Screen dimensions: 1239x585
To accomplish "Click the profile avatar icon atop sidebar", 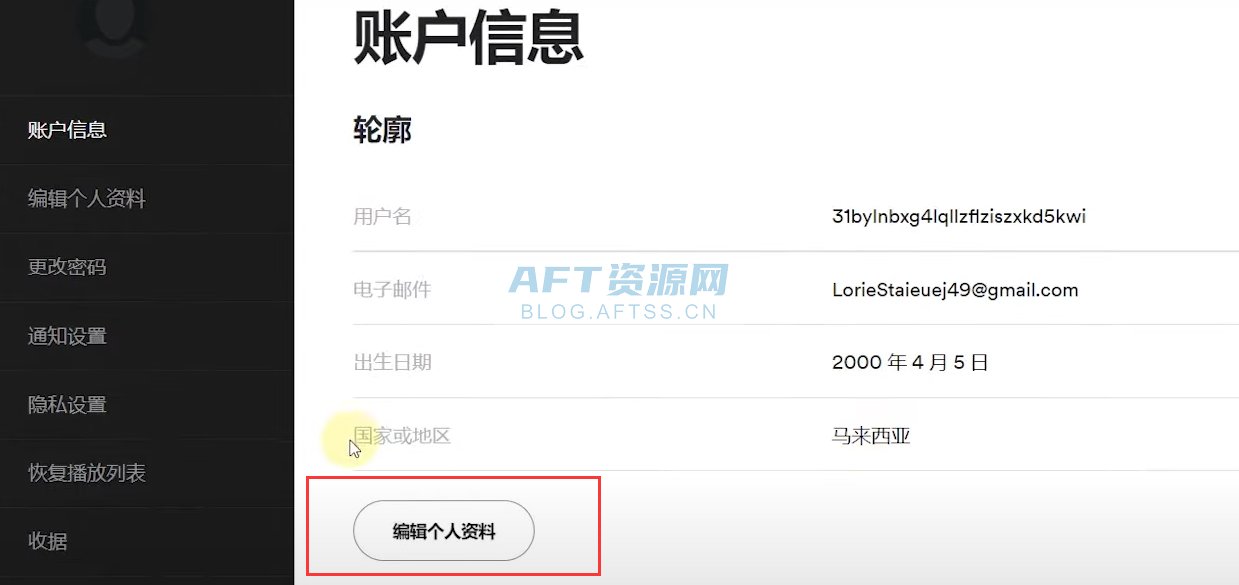I will click(x=113, y=27).
